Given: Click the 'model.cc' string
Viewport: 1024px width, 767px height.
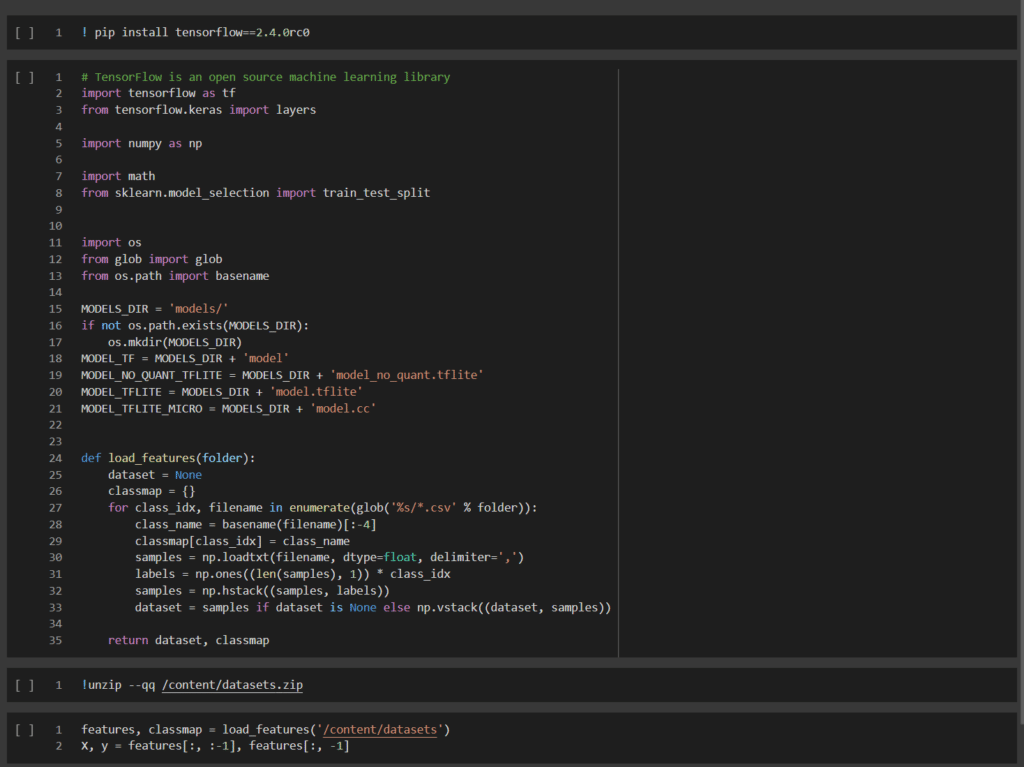Looking at the screenshot, I should (x=343, y=408).
